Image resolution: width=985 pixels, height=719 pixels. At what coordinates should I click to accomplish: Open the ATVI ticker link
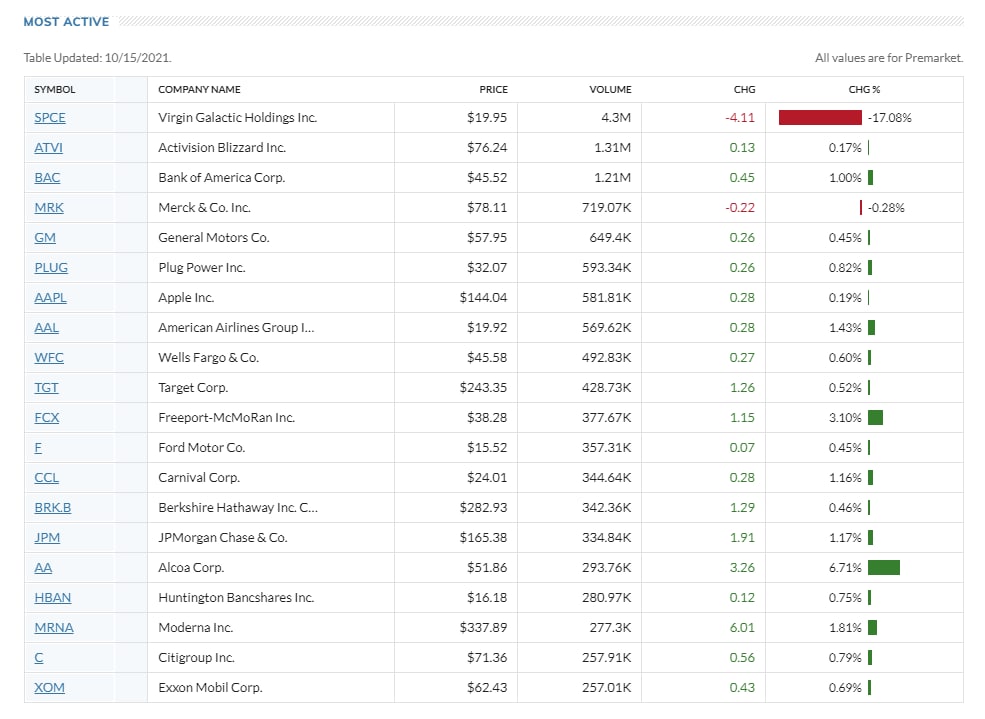point(48,148)
